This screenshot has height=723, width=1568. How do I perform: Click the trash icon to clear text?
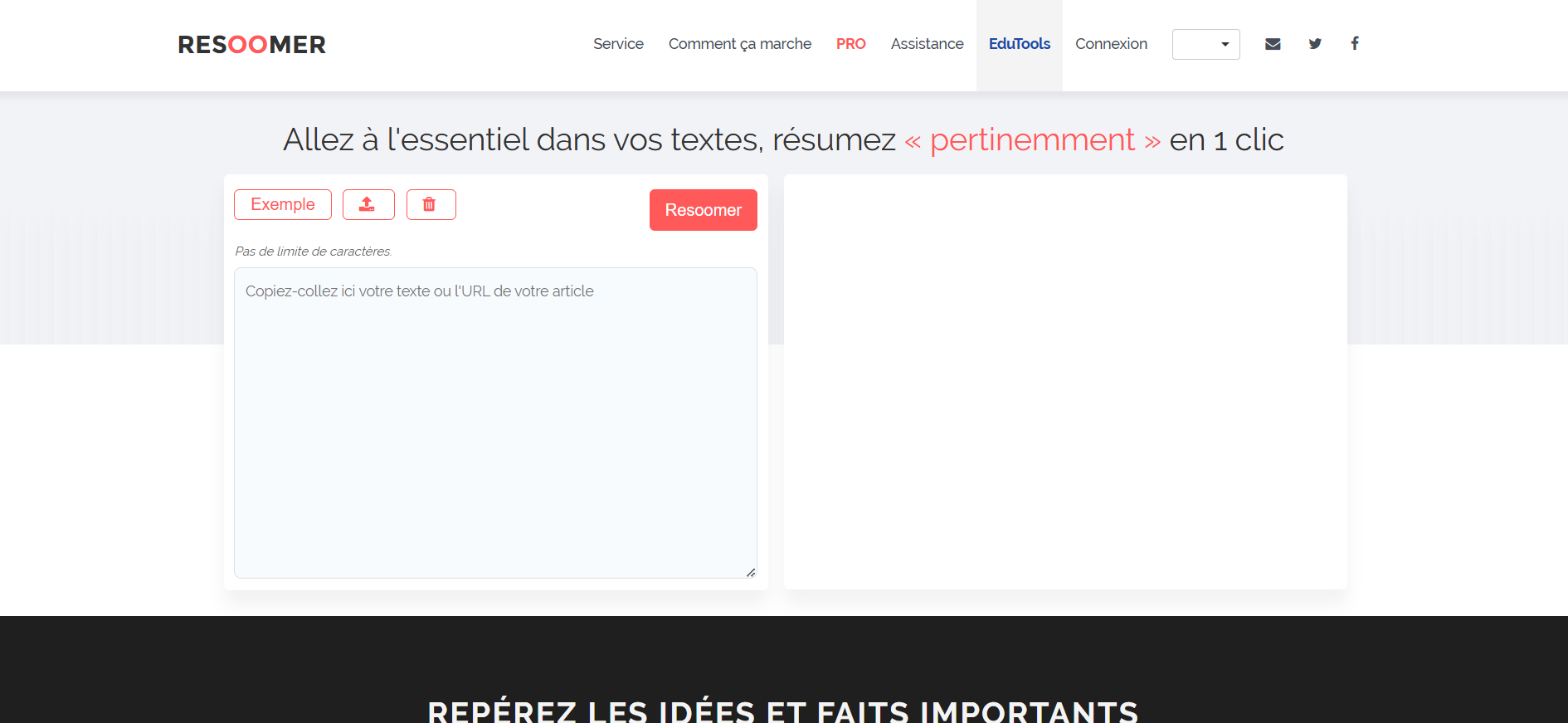(431, 204)
